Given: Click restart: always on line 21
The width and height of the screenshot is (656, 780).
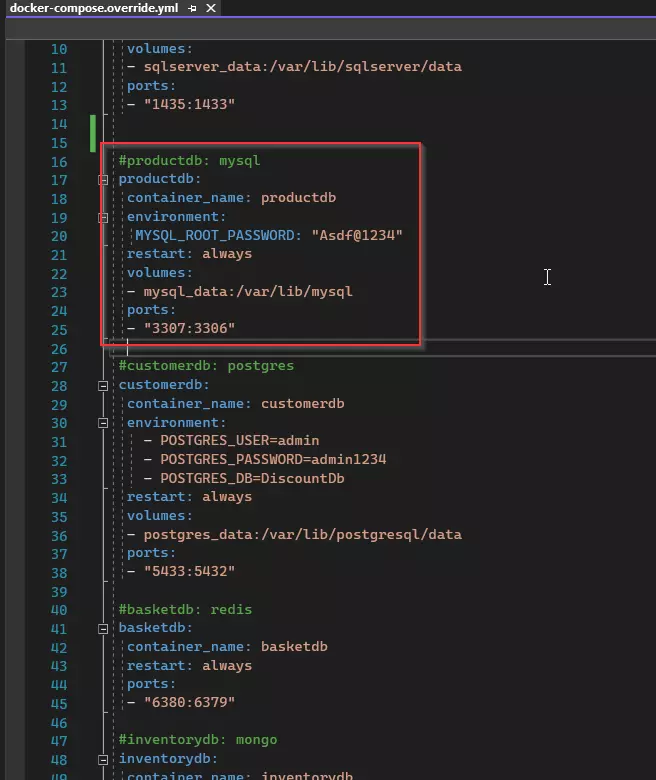Looking at the screenshot, I should click(189, 254).
